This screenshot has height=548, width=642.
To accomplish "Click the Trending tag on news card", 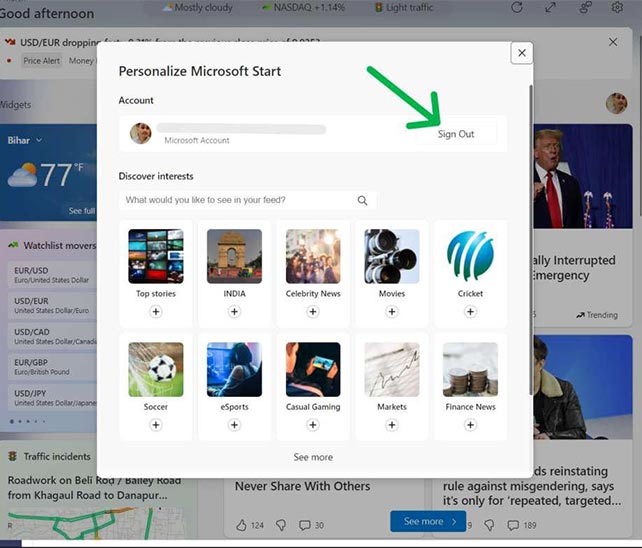I will 597,315.
